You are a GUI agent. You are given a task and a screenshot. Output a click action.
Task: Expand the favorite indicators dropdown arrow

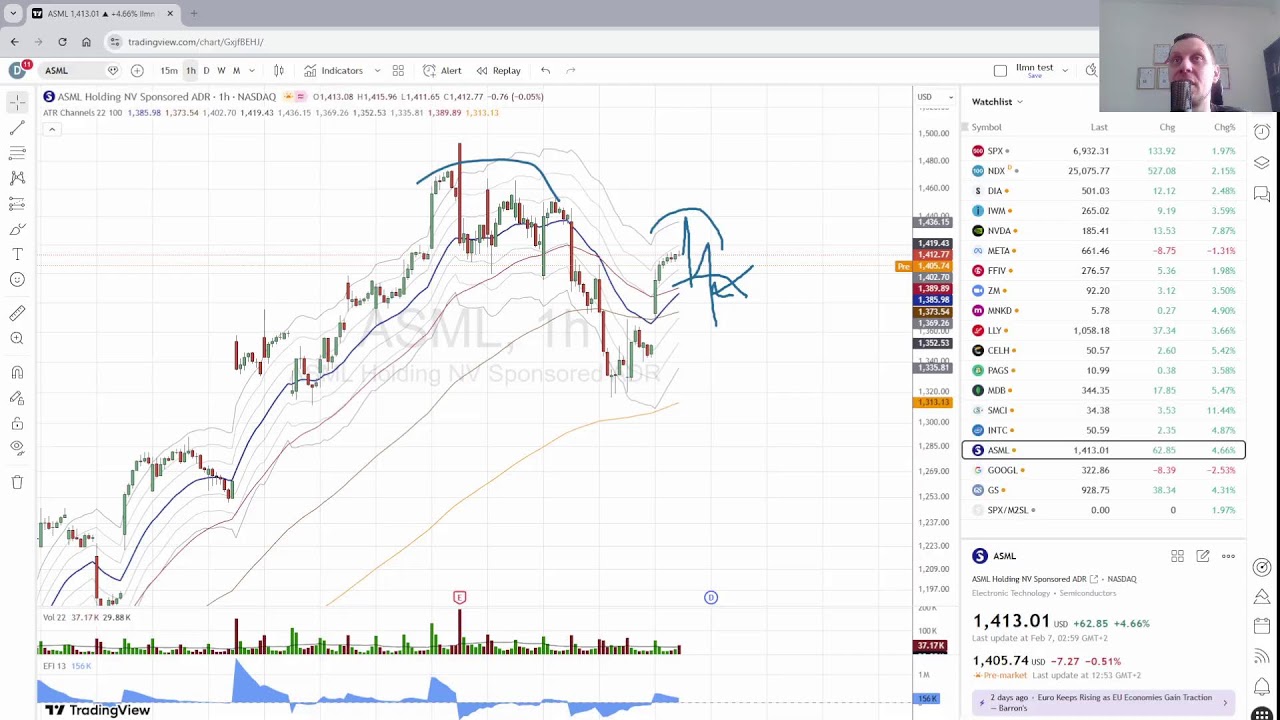coord(377,70)
